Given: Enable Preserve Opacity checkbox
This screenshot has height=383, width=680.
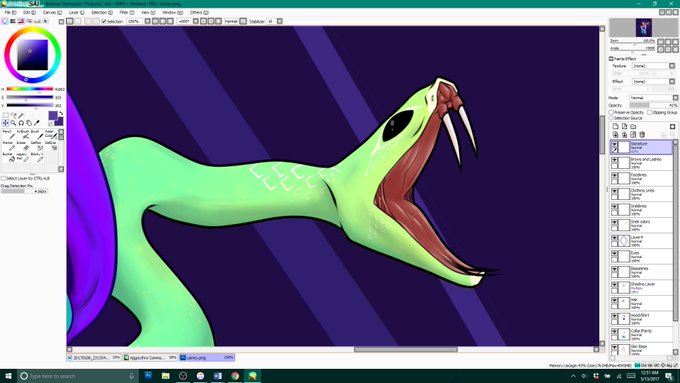Looking at the screenshot, I should coord(611,112).
